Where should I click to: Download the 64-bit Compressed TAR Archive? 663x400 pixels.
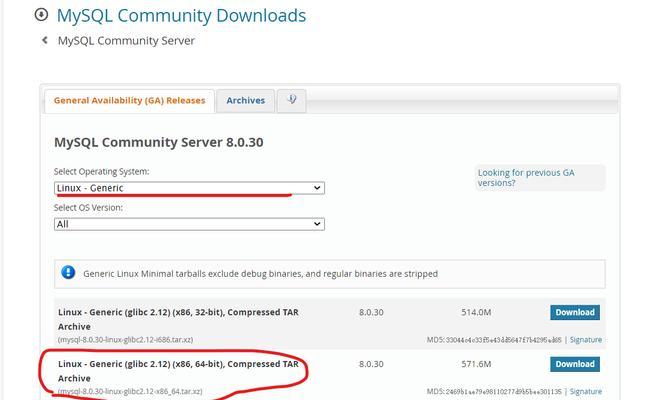pyautogui.click(x=575, y=364)
